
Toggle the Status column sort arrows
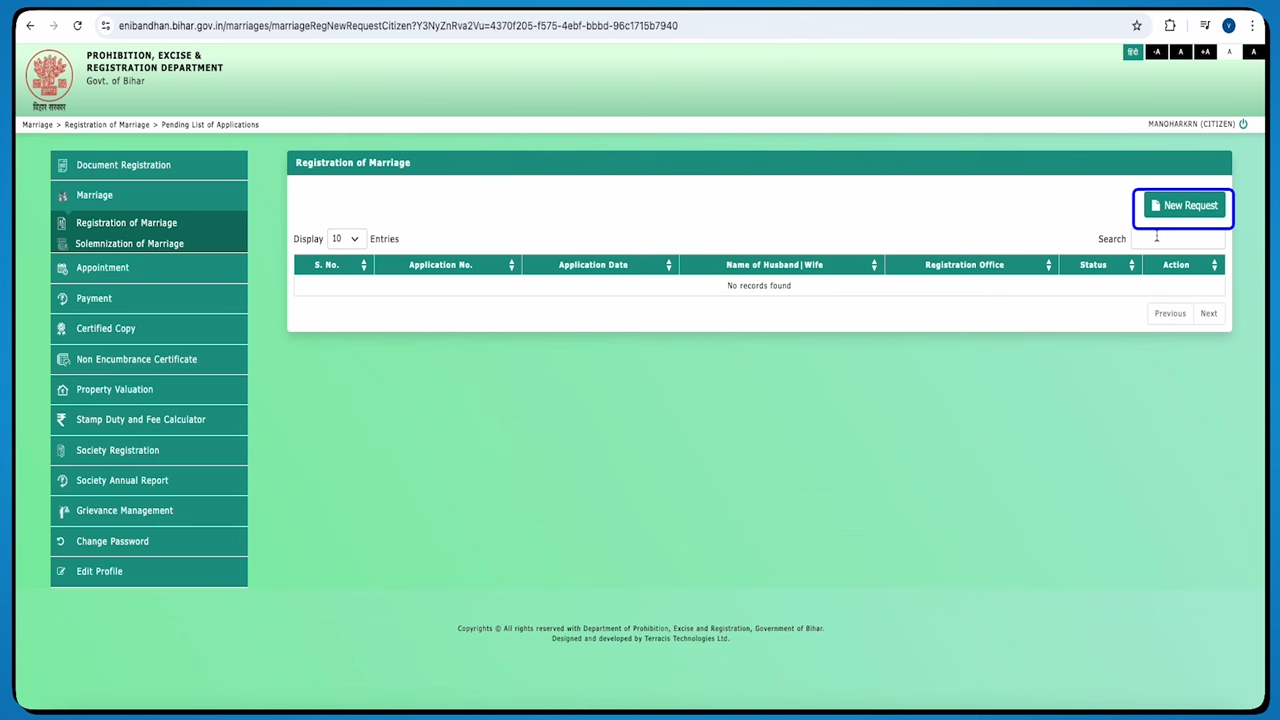pos(1130,264)
